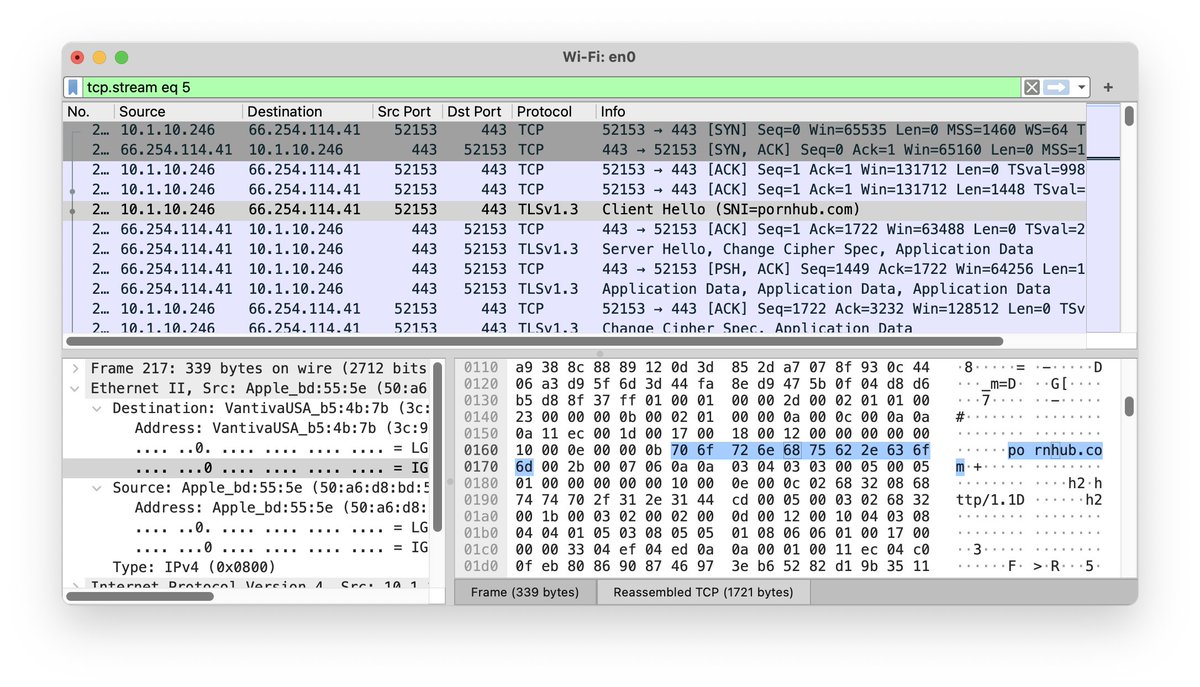Expand the Internet Protocol Version 4 node
The image size is (1200, 687).
coord(75,587)
